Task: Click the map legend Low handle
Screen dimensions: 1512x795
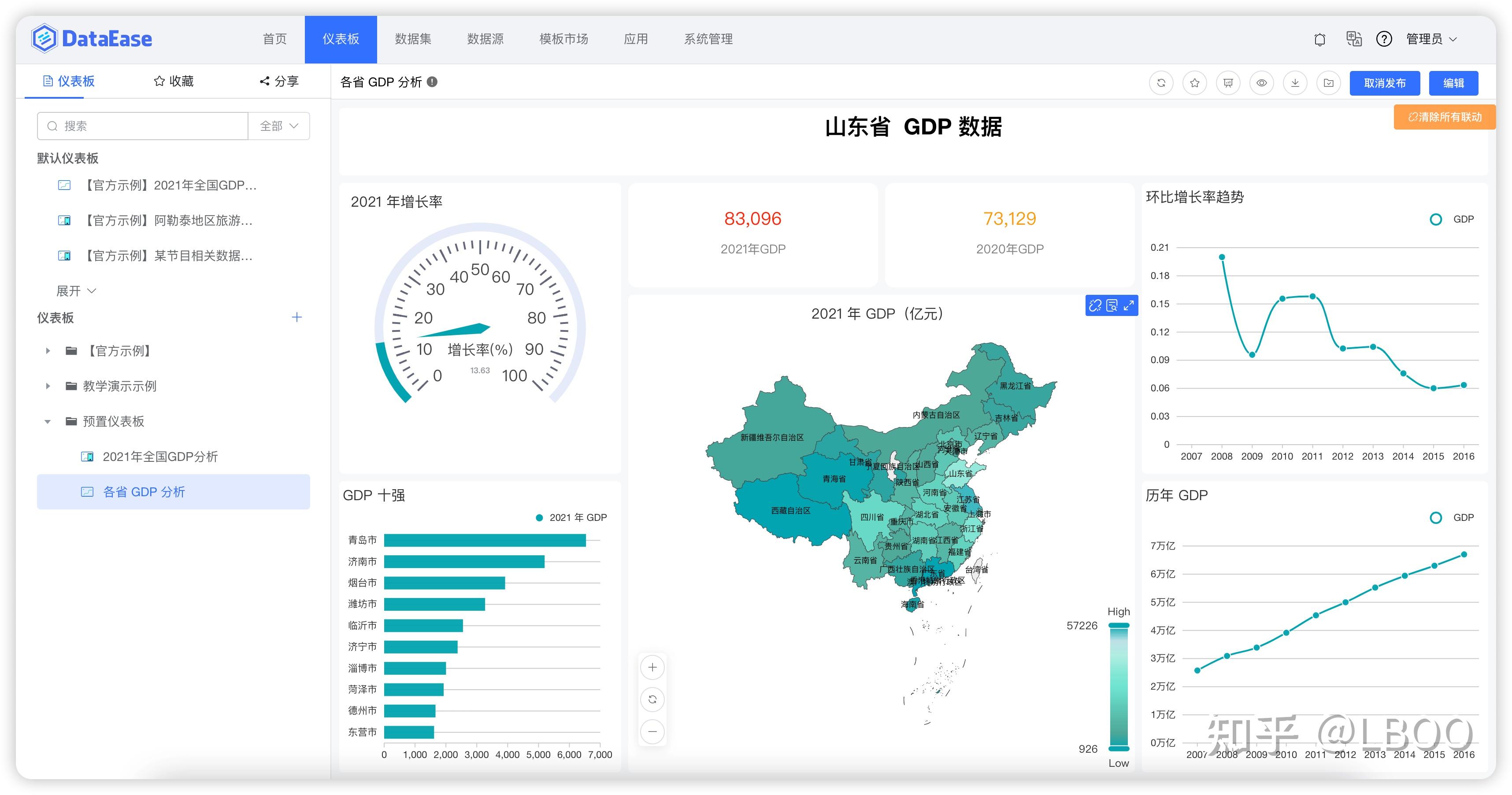Action: 1119,749
